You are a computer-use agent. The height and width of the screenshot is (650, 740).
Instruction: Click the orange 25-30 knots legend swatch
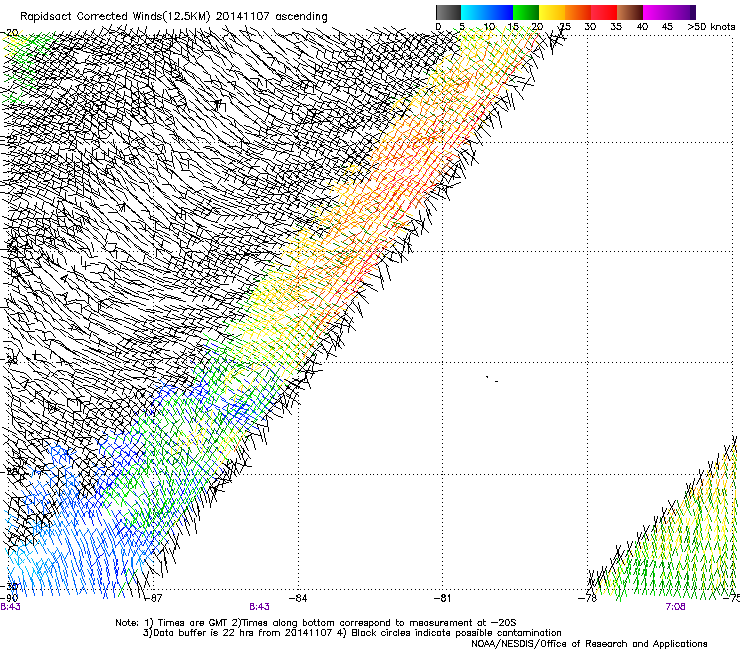click(578, 12)
